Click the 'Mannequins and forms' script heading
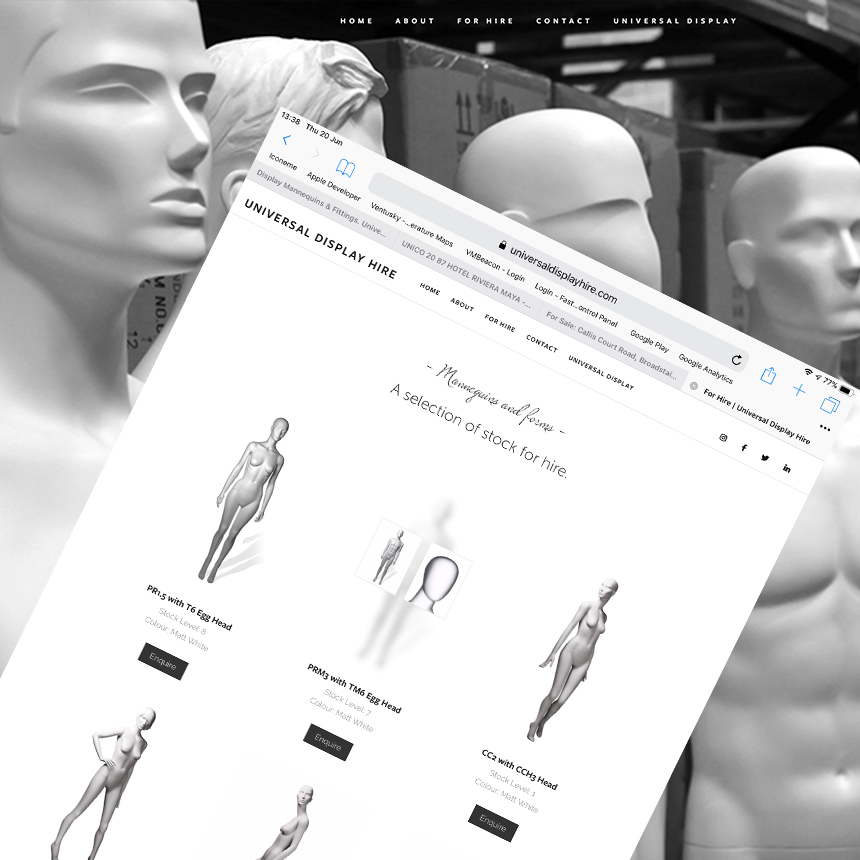 [496, 399]
